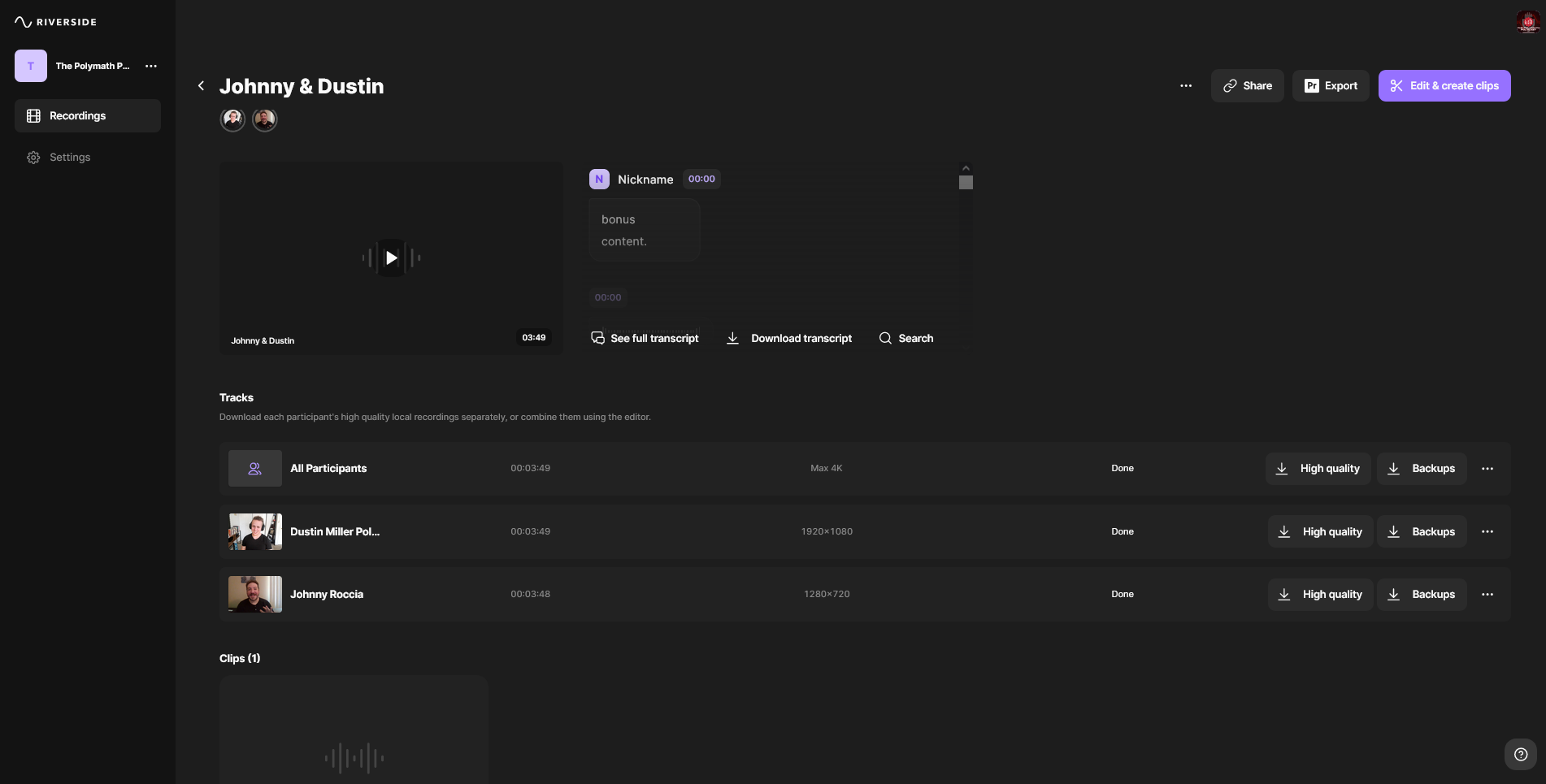Open the help question mark icon

(x=1520, y=754)
